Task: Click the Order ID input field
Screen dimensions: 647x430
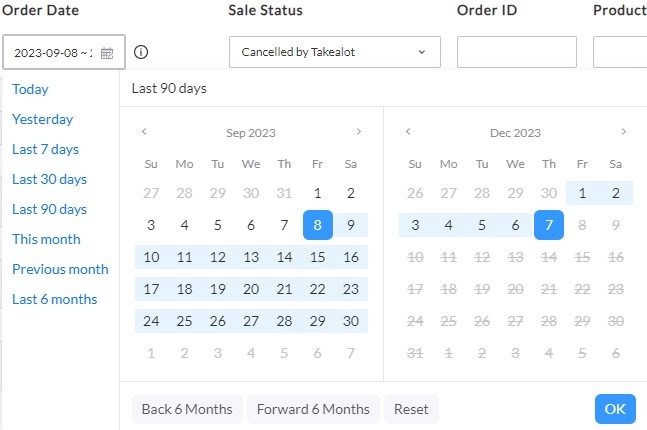Action: (516, 52)
